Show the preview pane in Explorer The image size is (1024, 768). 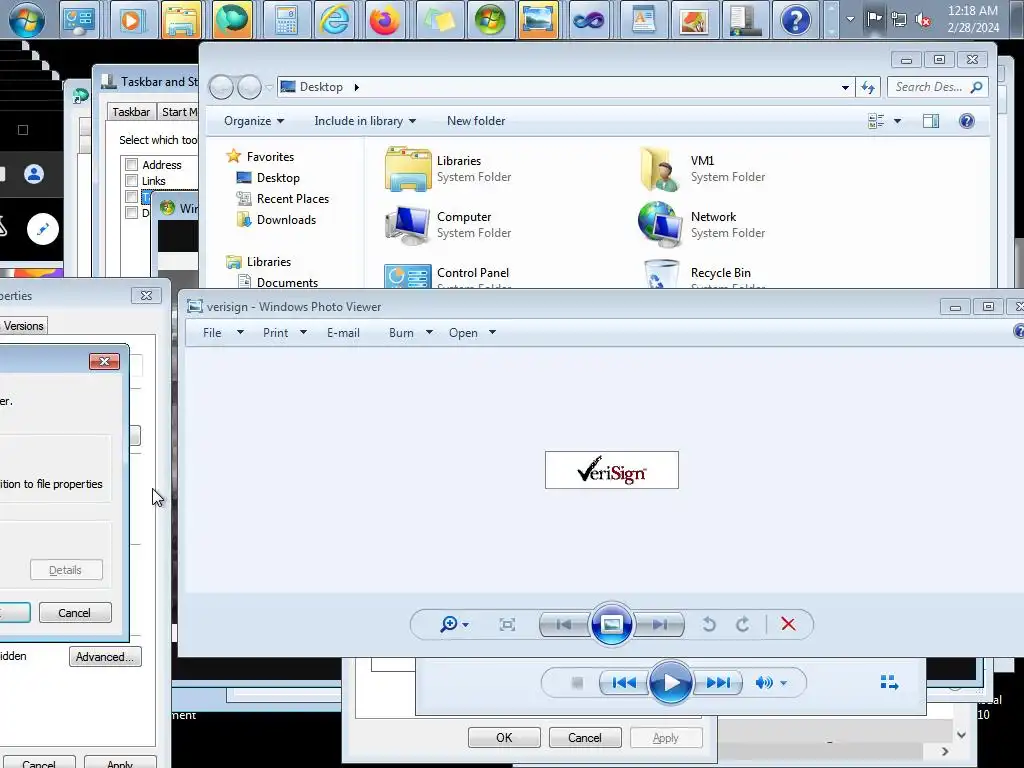pos(931,121)
